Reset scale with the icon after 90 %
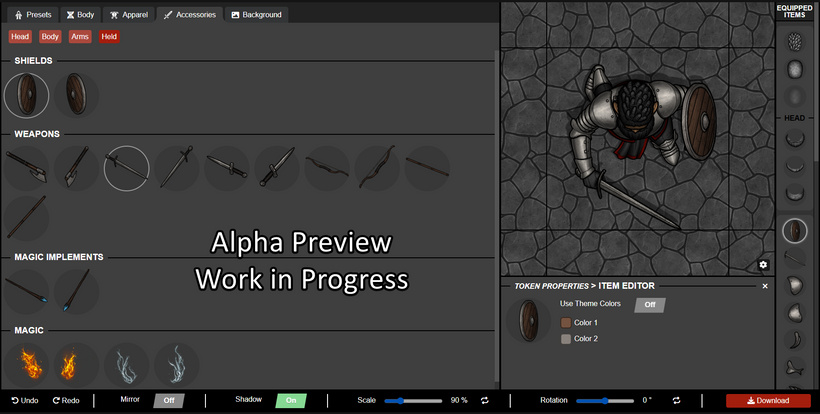 coord(485,400)
